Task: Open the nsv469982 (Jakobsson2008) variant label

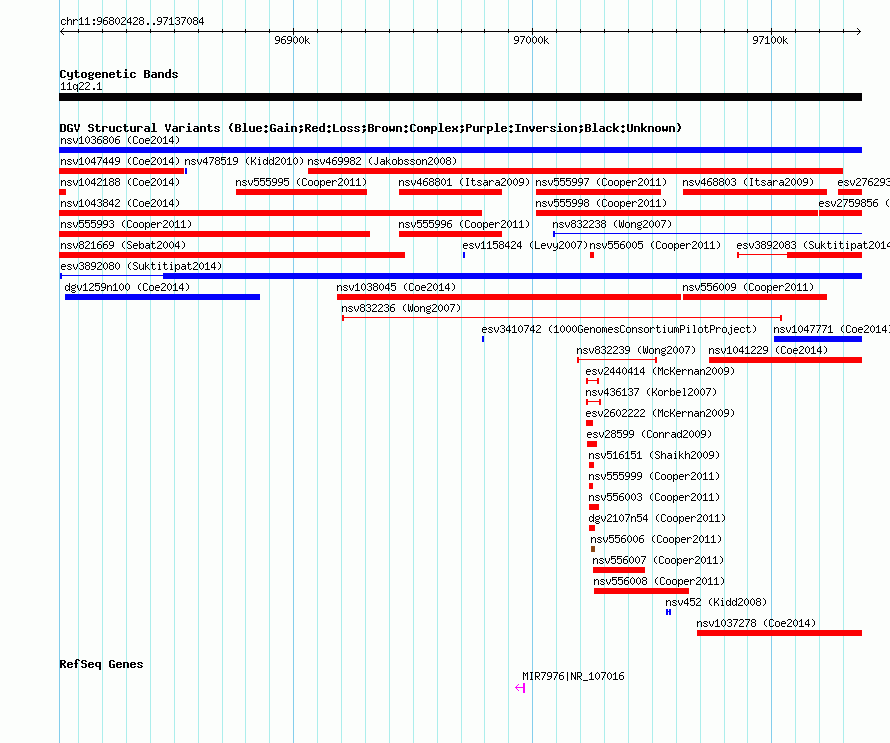Action: click(x=382, y=161)
